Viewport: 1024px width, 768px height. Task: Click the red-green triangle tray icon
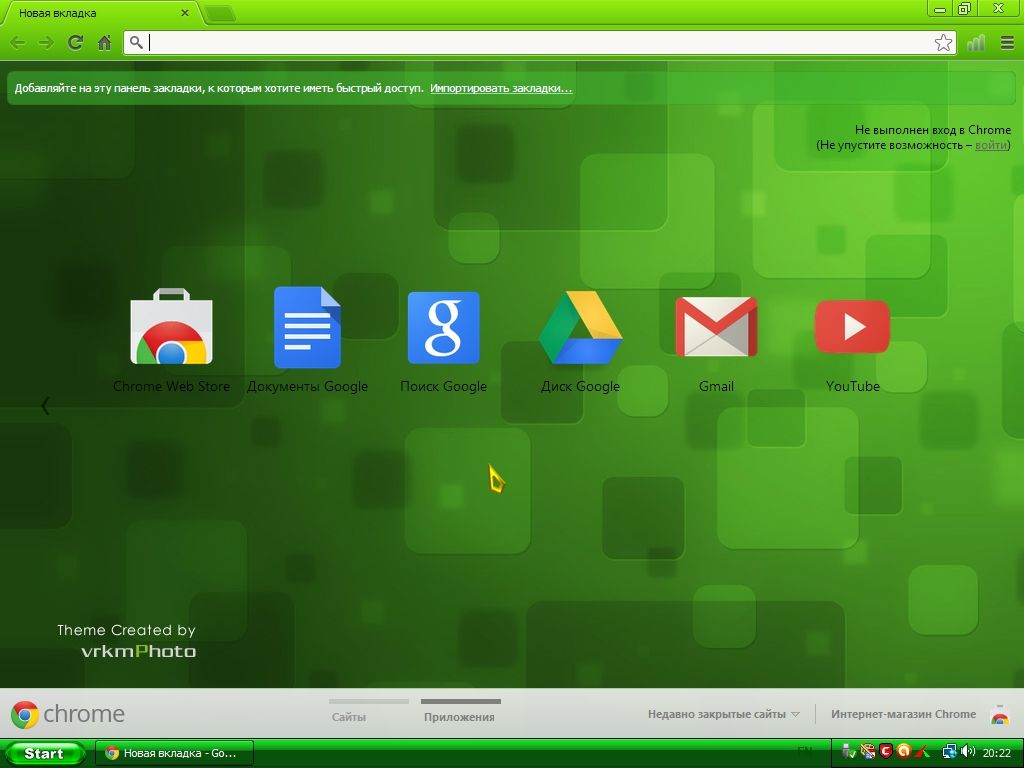point(922,752)
